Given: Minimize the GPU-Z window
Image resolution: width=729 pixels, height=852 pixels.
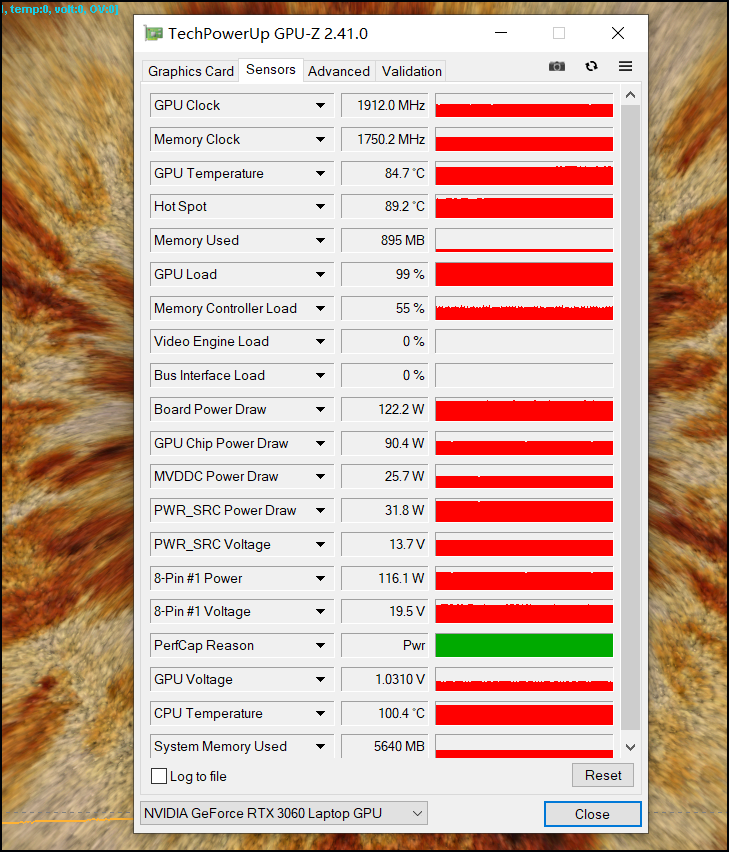Looking at the screenshot, I should point(501,33).
